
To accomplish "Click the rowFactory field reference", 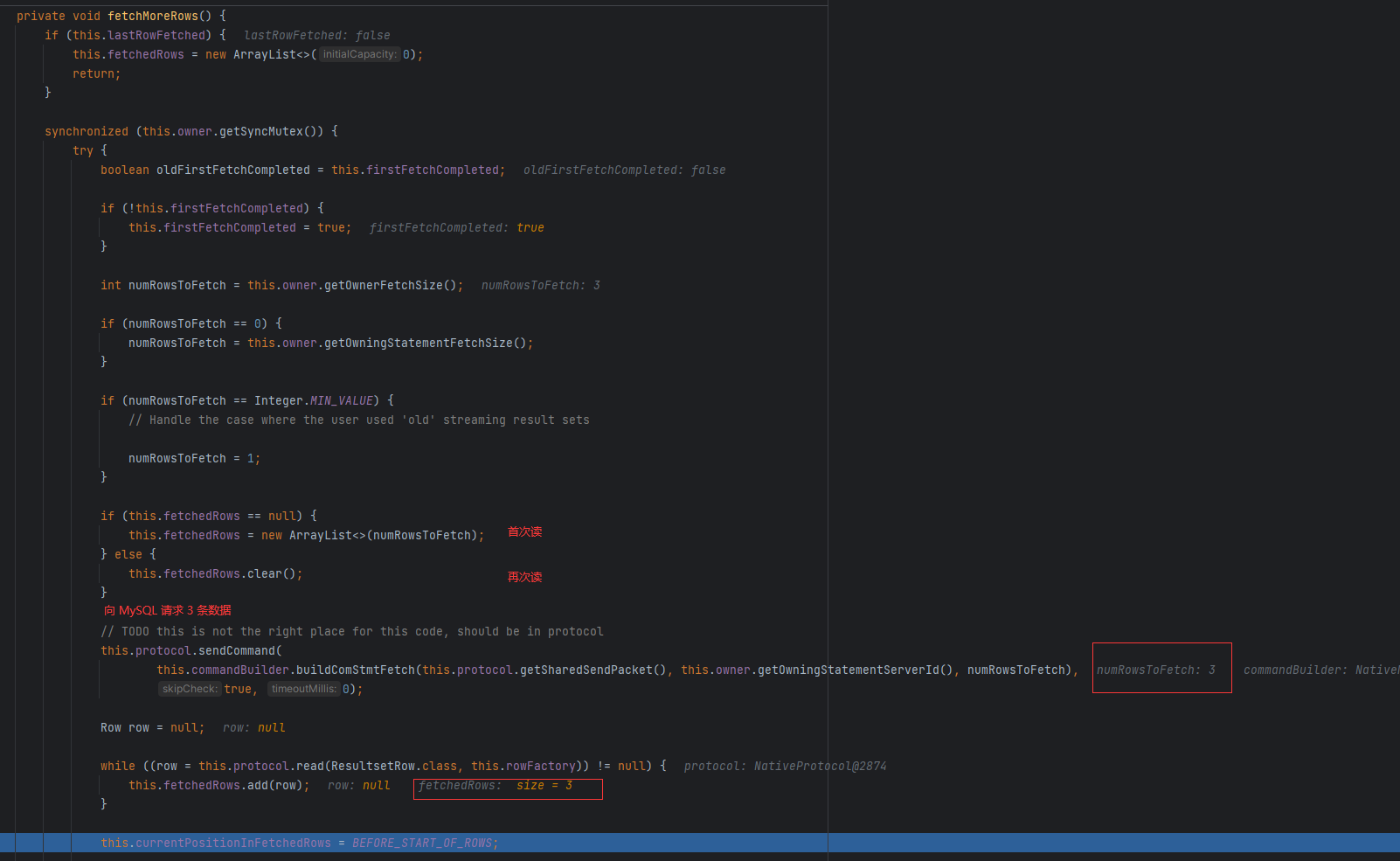I will [x=541, y=766].
